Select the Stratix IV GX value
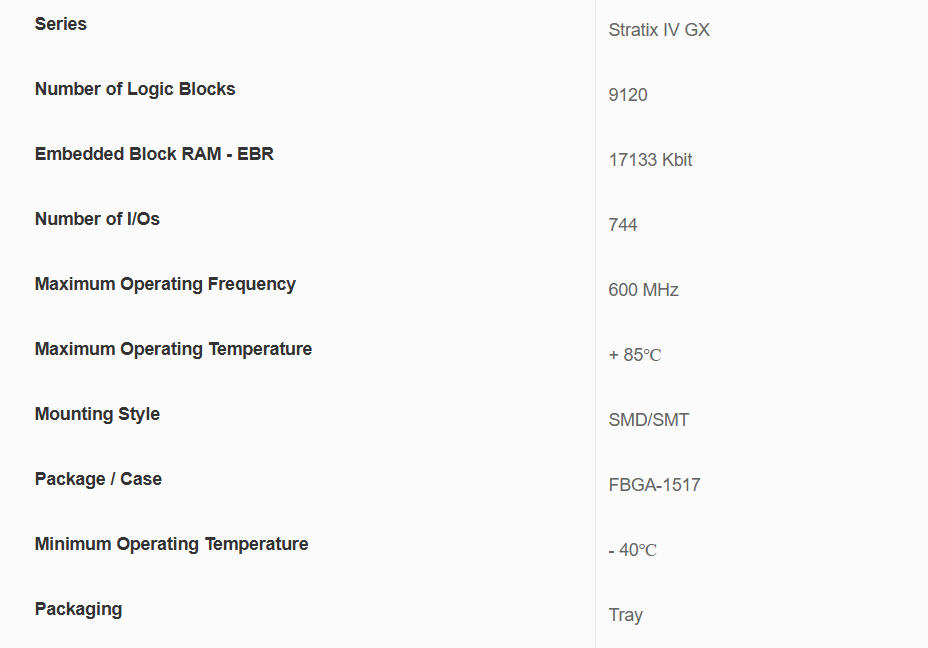Image resolution: width=928 pixels, height=648 pixels. pos(659,30)
